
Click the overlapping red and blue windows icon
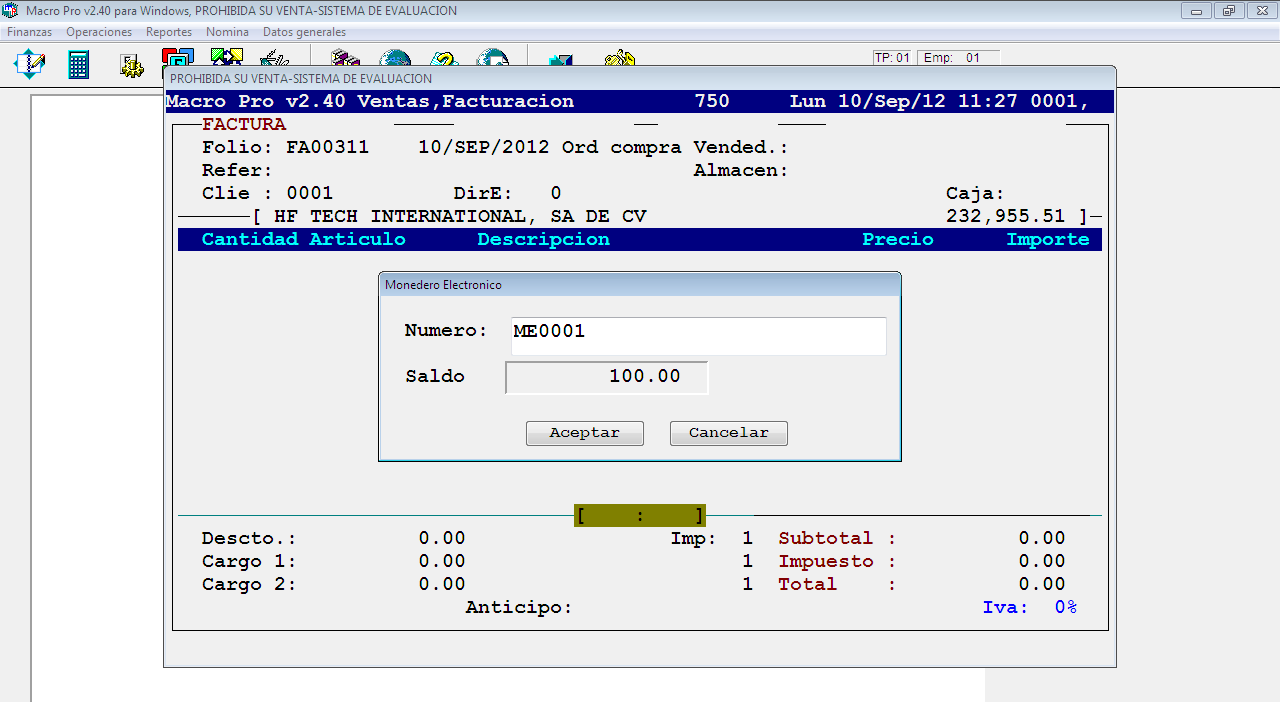point(179,57)
